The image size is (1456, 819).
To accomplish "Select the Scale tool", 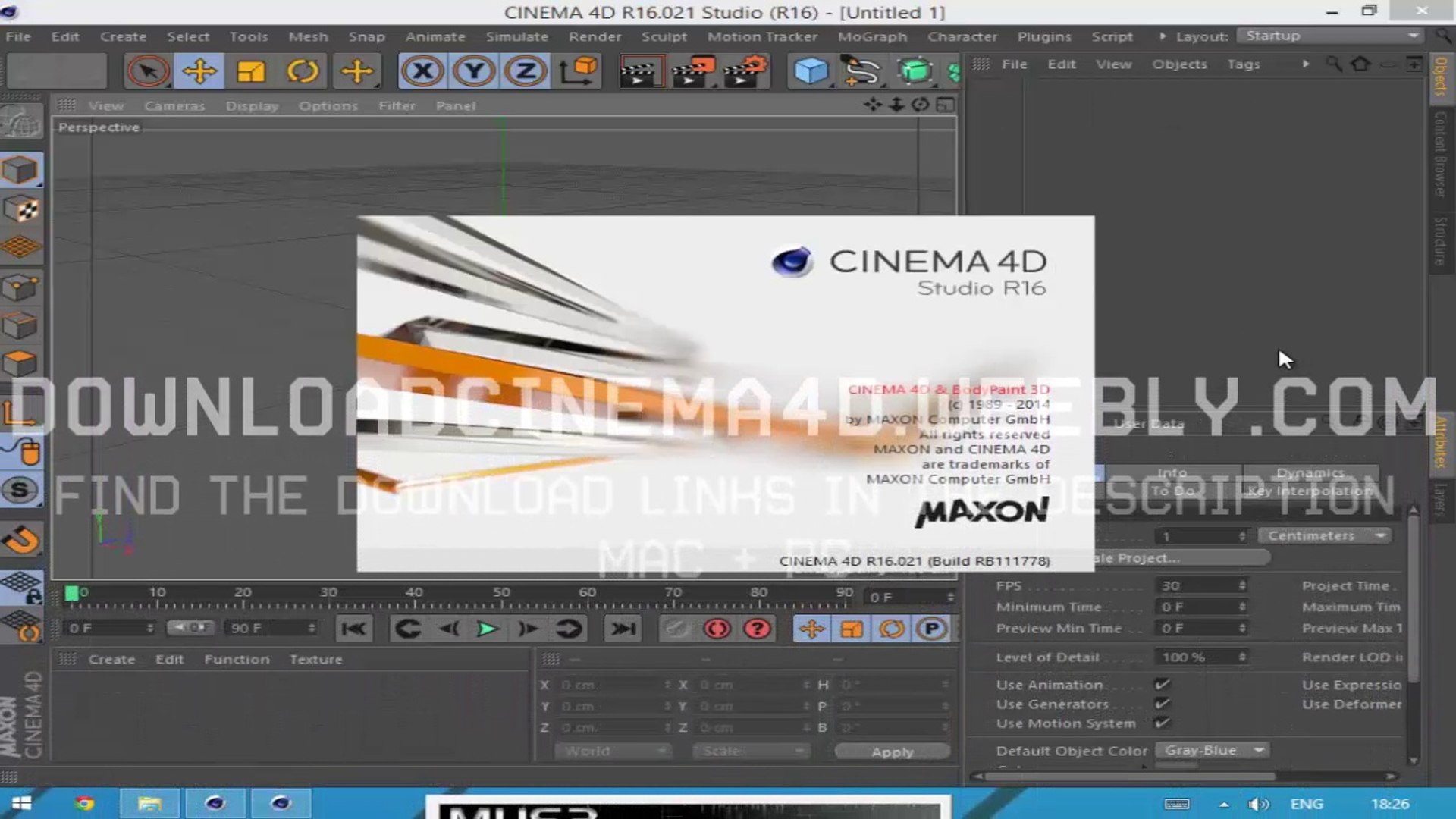I will pos(251,72).
